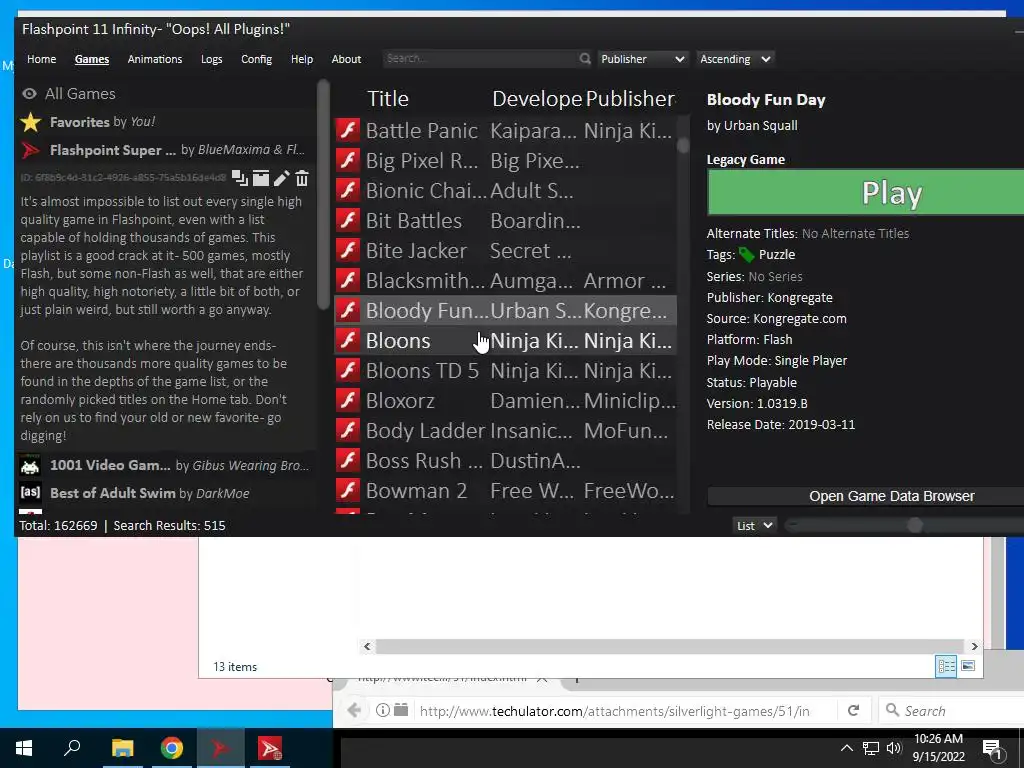Open File Explorer from the taskbar
The height and width of the screenshot is (768, 1024).
point(122,748)
